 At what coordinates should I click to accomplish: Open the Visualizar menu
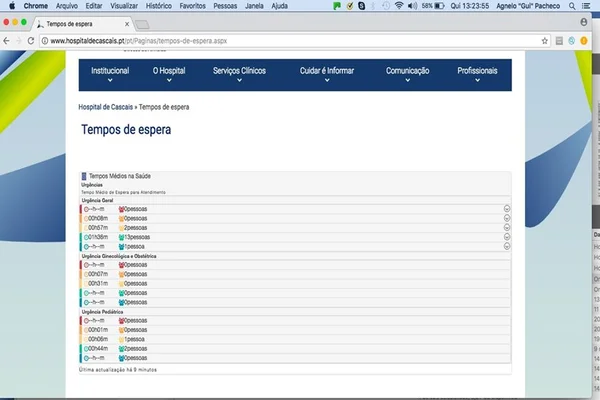click(x=124, y=6)
